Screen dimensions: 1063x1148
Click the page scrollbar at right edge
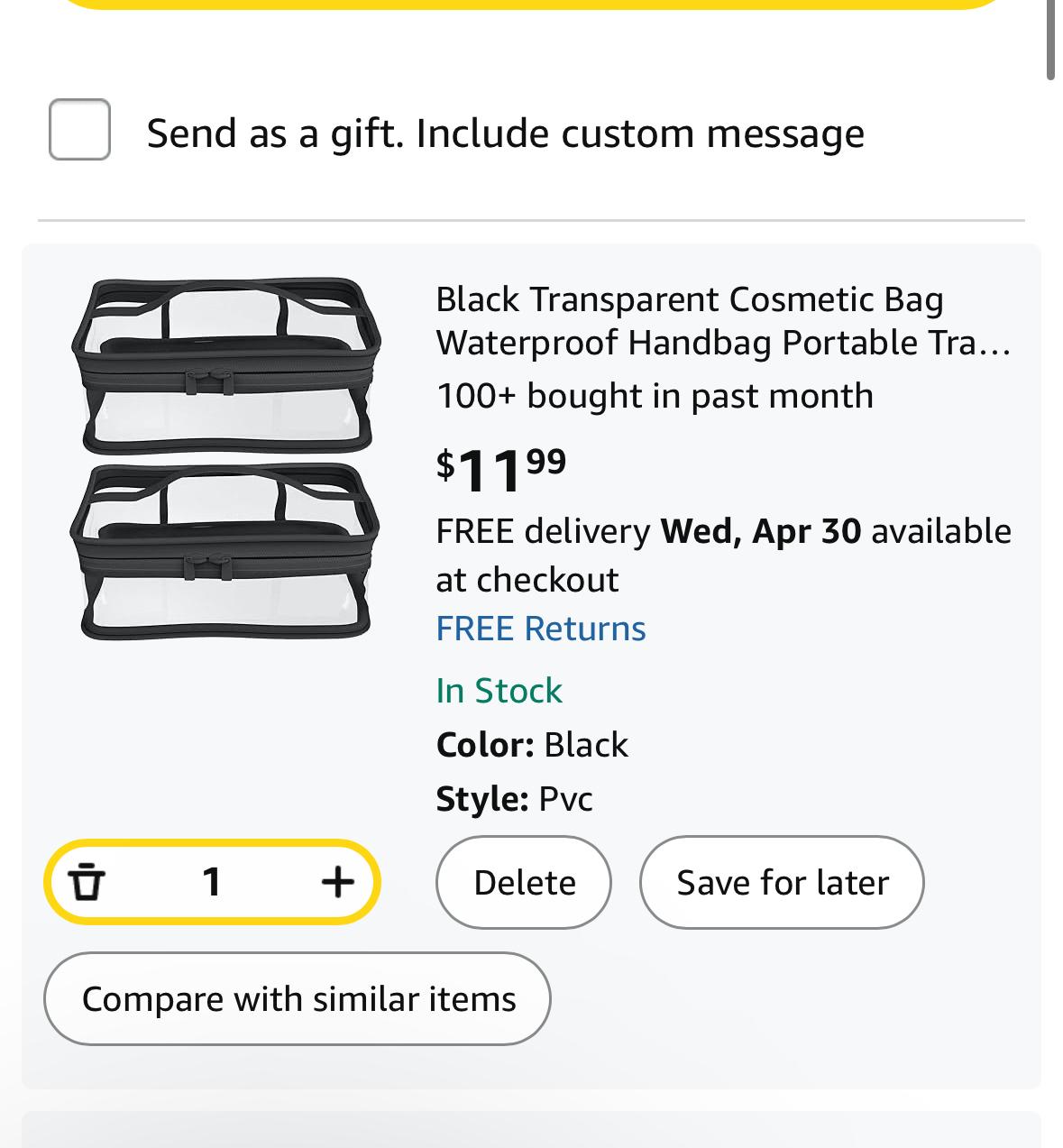tap(1050, 41)
